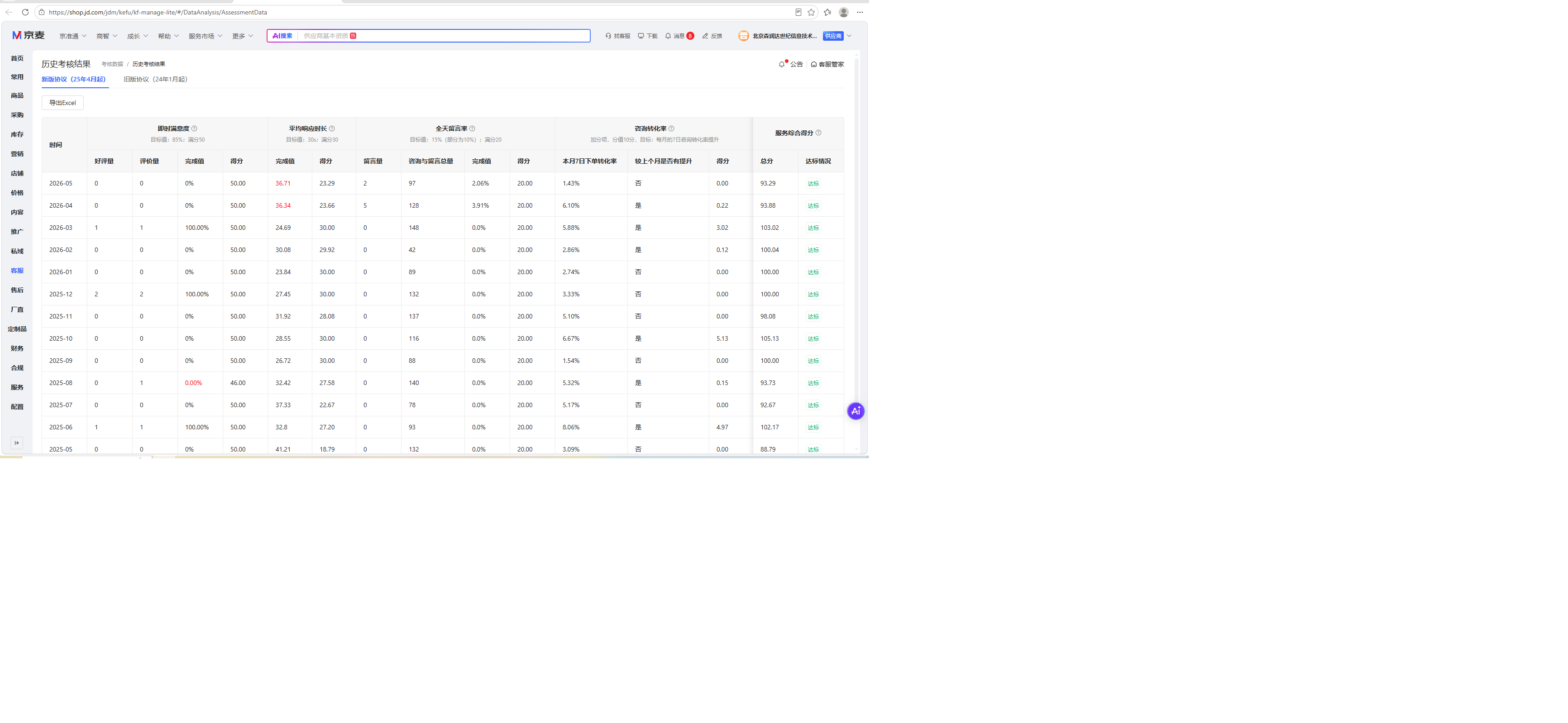Screen dimensions: 1568x723
Task: Open favorites list icon
Action: (827, 12)
